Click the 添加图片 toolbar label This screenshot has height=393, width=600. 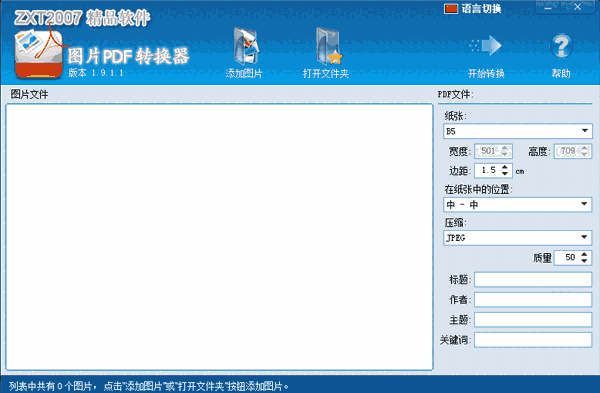tap(244, 73)
